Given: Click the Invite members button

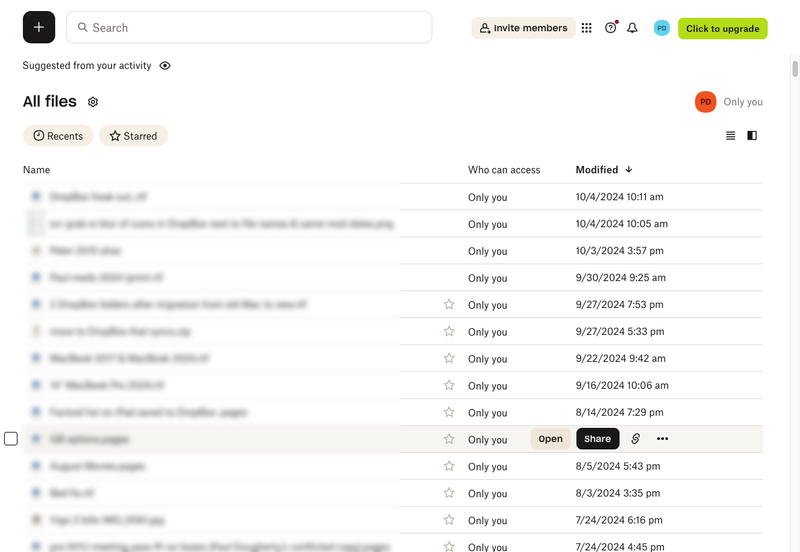Looking at the screenshot, I should click(x=523, y=28).
